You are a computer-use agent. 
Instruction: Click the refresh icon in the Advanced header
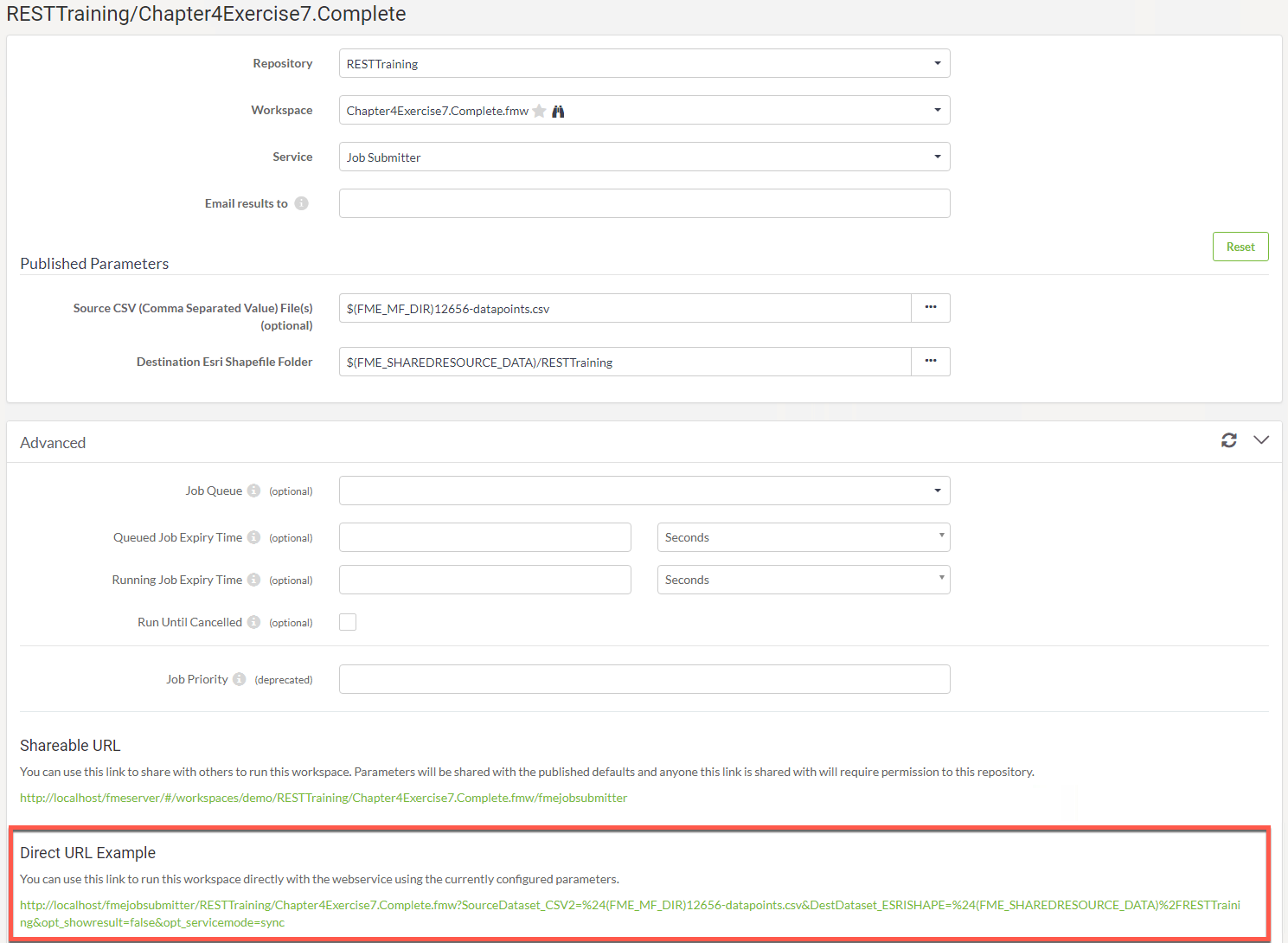coord(1228,440)
